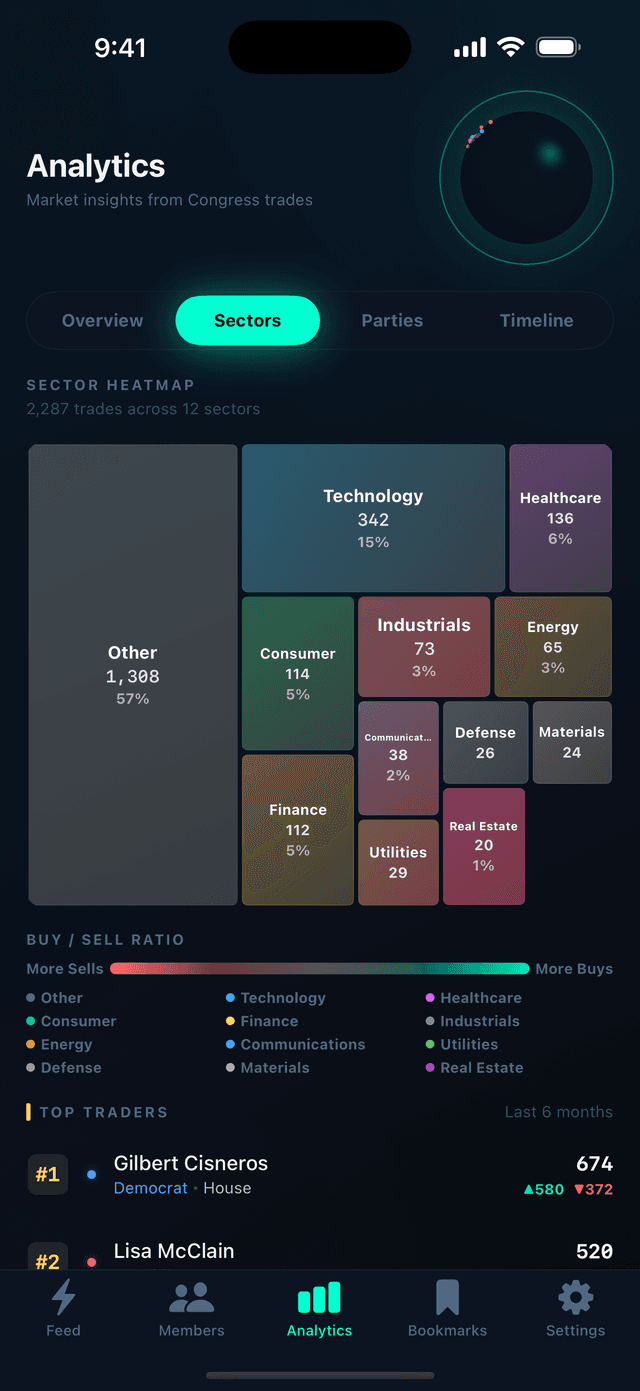Tap the Buy/Sell ratio gradient bar
The image size is (640, 1391).
[320, 968]
